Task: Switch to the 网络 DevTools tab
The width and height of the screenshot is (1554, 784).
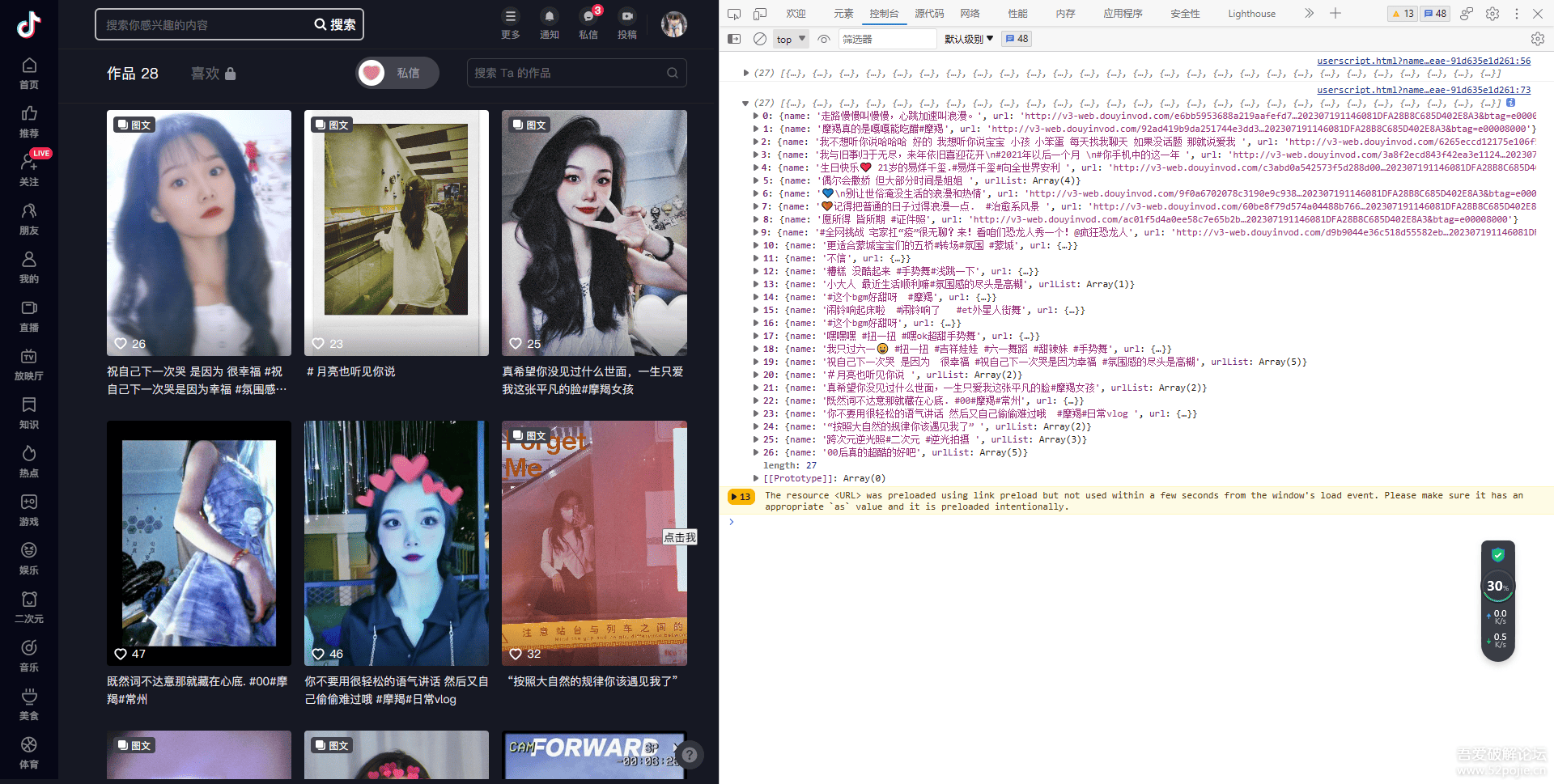Action: point(970,14)
